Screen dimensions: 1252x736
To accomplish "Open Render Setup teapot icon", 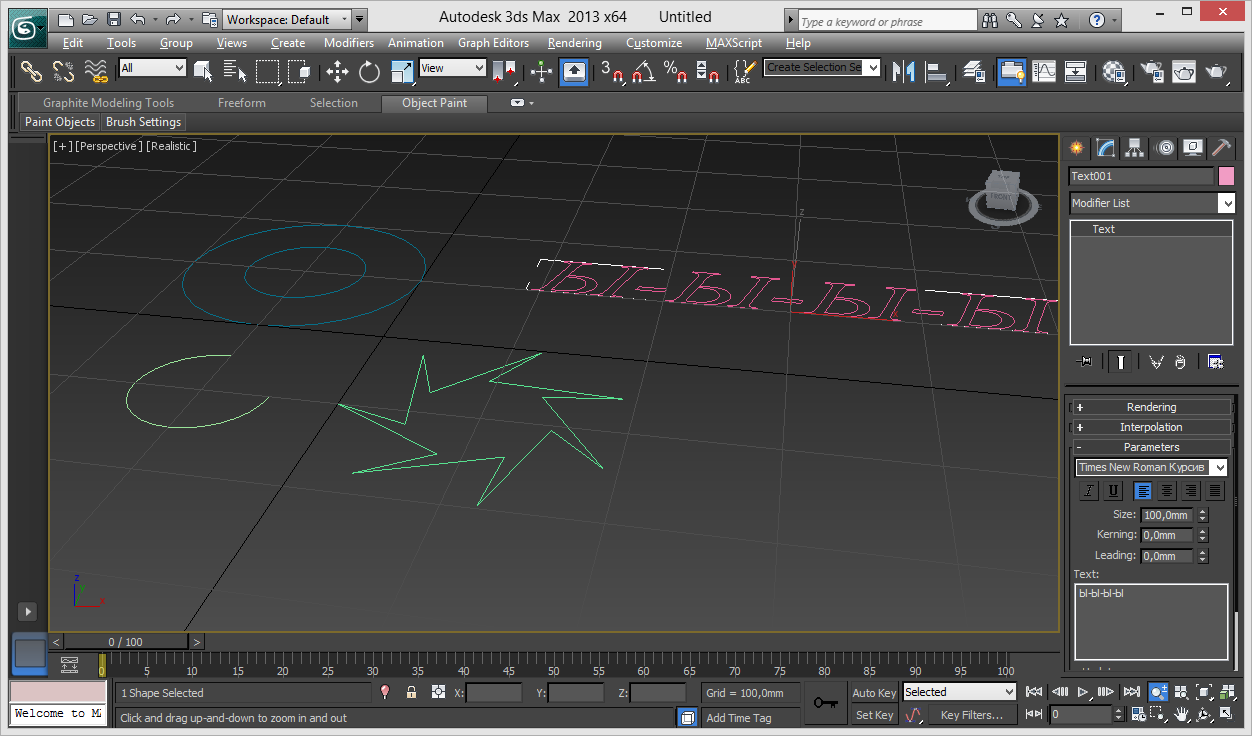I will point(1153,71).
